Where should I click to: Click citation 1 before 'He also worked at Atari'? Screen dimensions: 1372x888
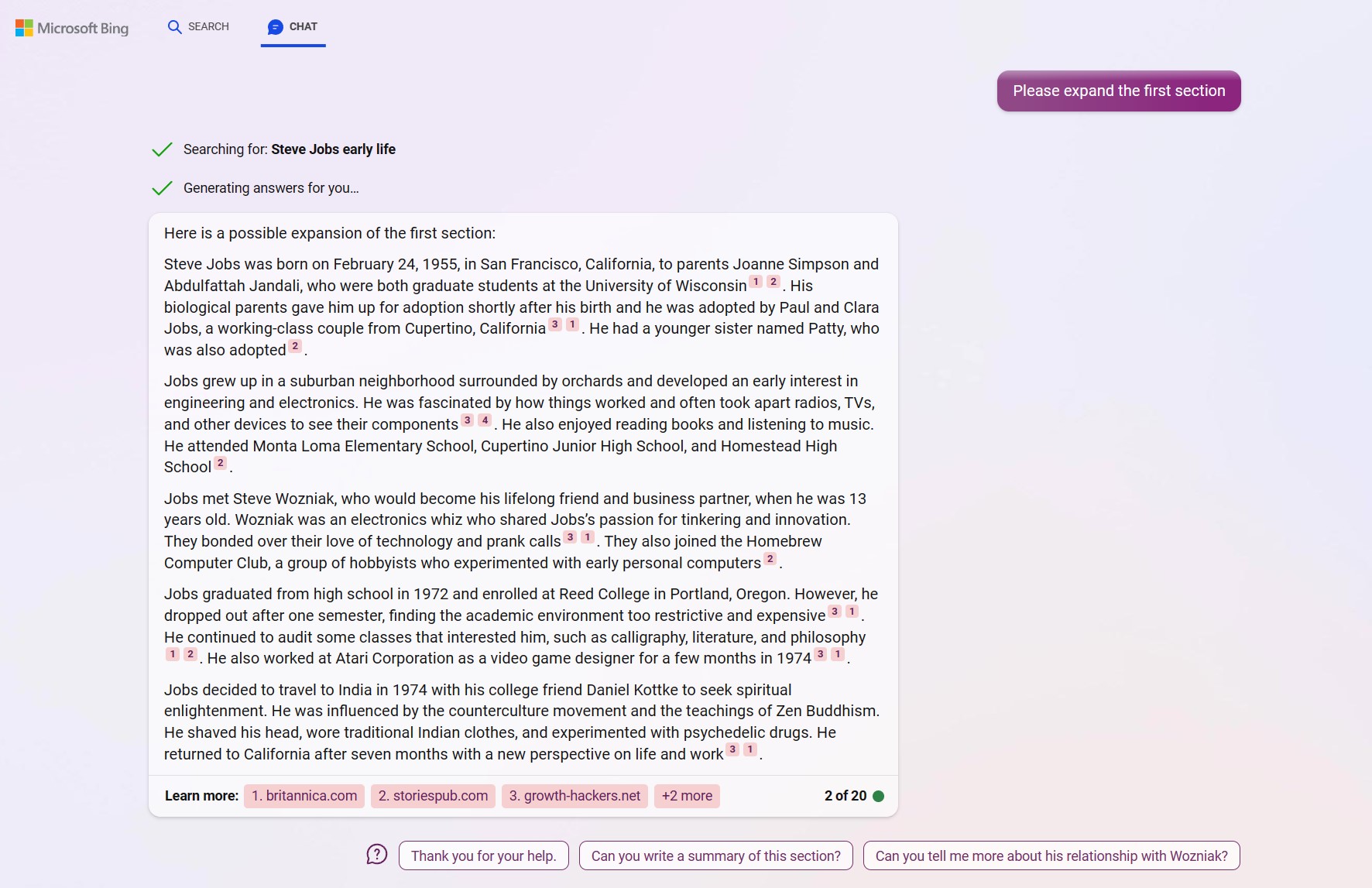coord(173,654)
